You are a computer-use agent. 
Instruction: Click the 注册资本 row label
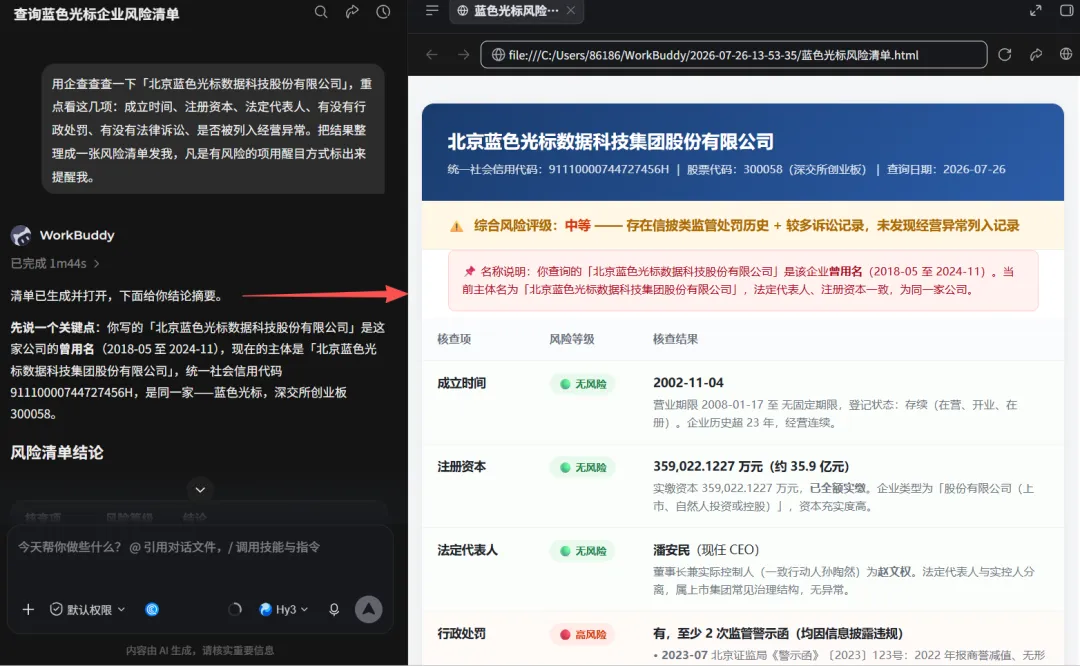461,466
